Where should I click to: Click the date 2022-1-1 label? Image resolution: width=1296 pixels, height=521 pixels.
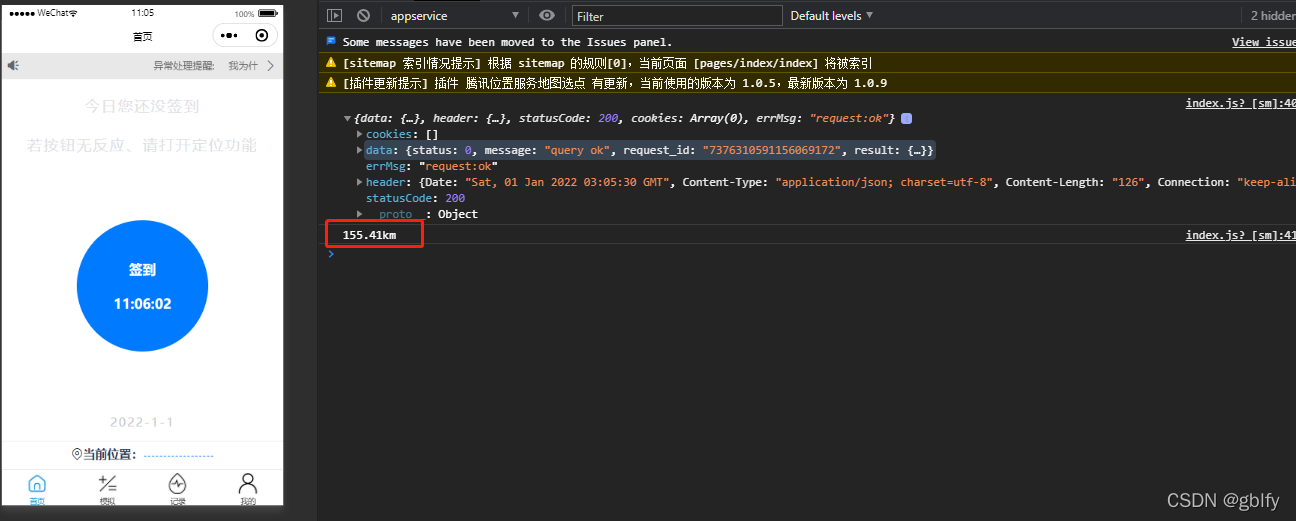pos(142,422)
